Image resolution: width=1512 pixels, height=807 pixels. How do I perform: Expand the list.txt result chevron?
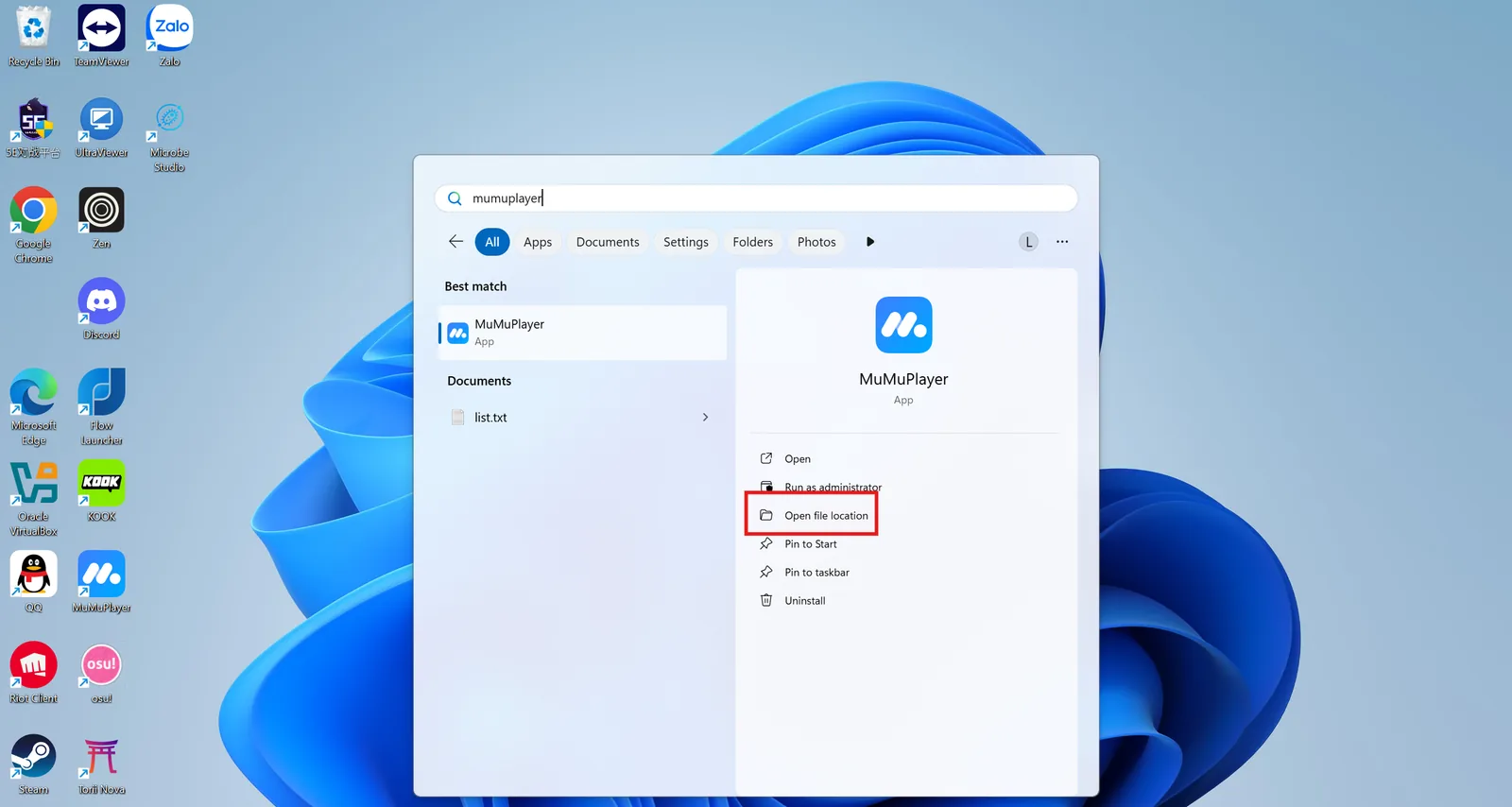coord(705,417)
